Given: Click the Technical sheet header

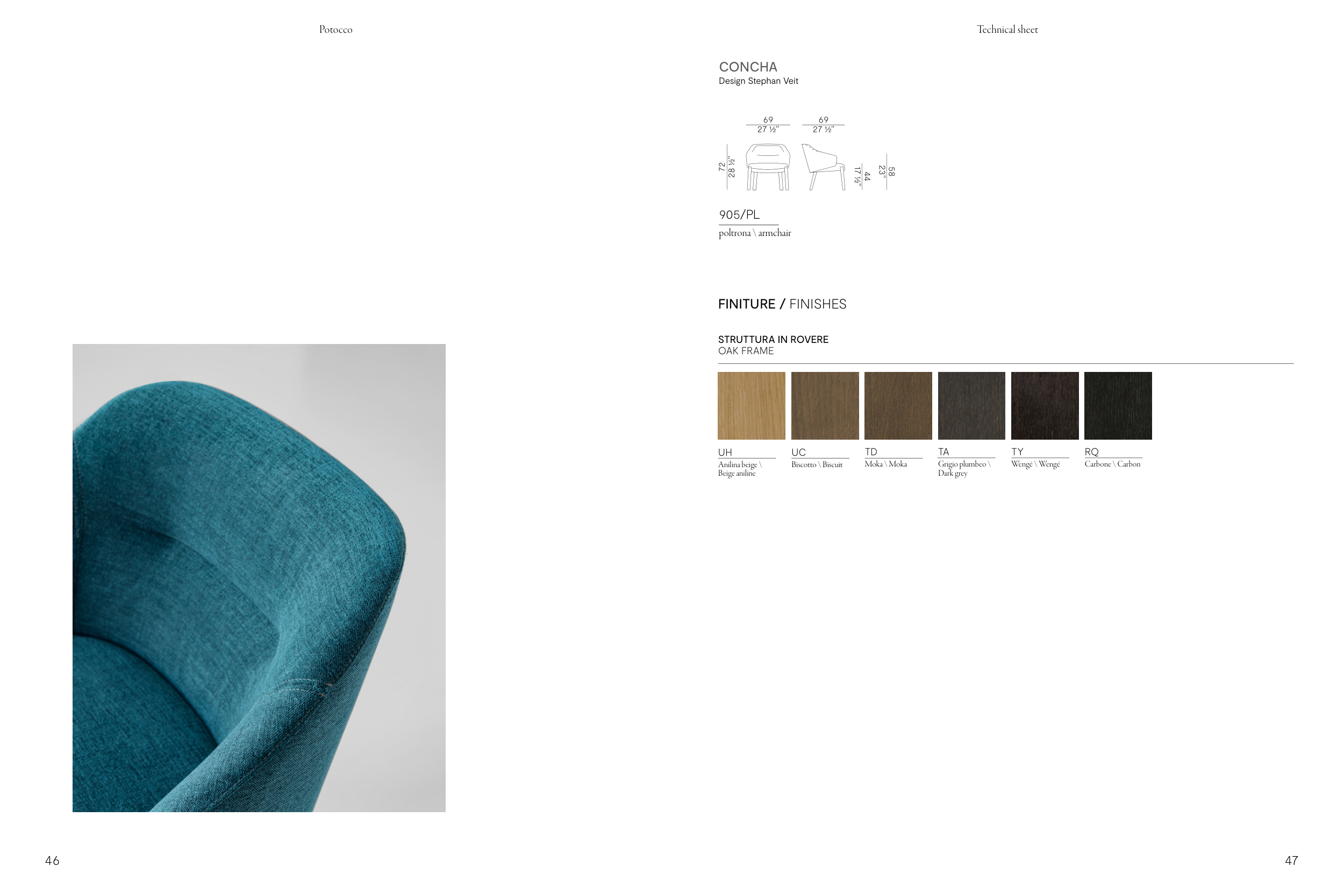Looking at the screenshot, I should click(1007, 30).
